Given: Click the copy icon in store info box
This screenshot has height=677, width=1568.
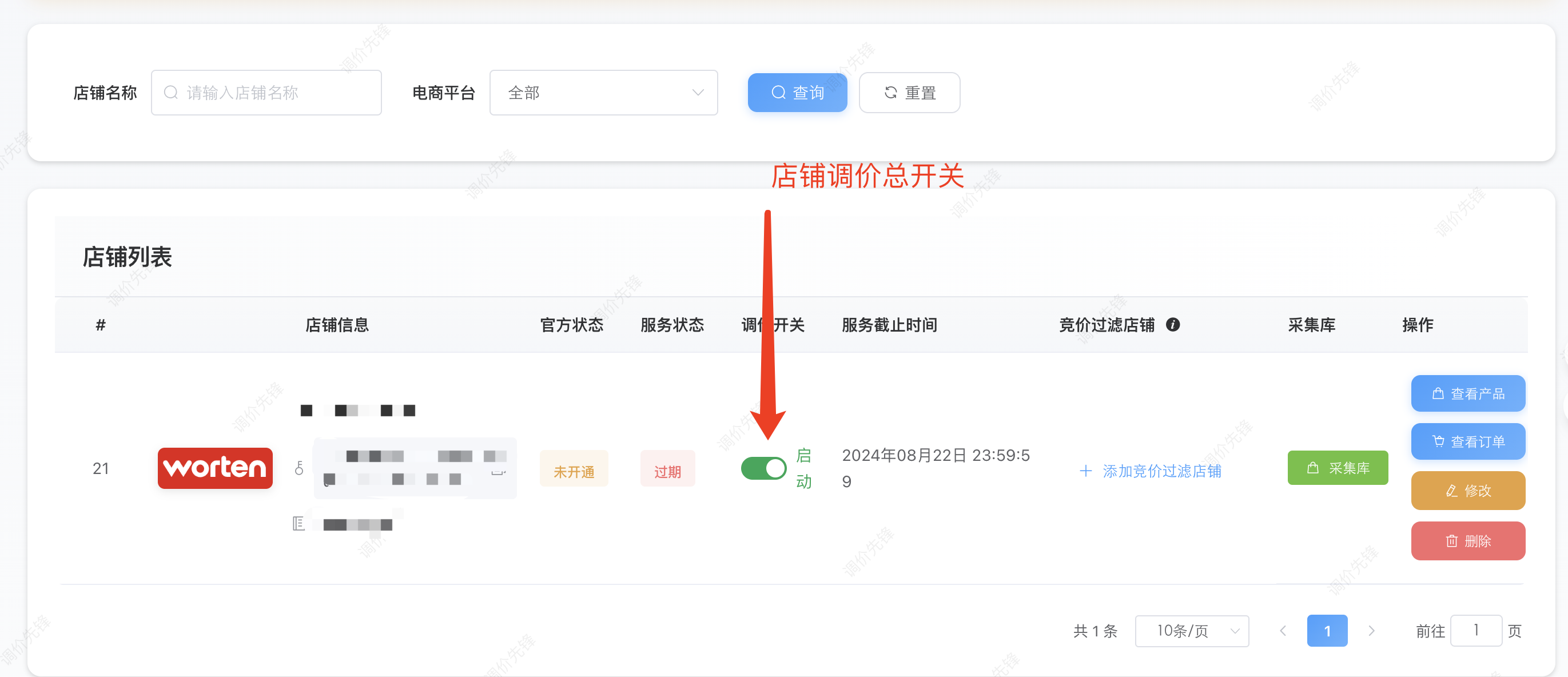Looking at the screenshot, I should tap(499, 469).
